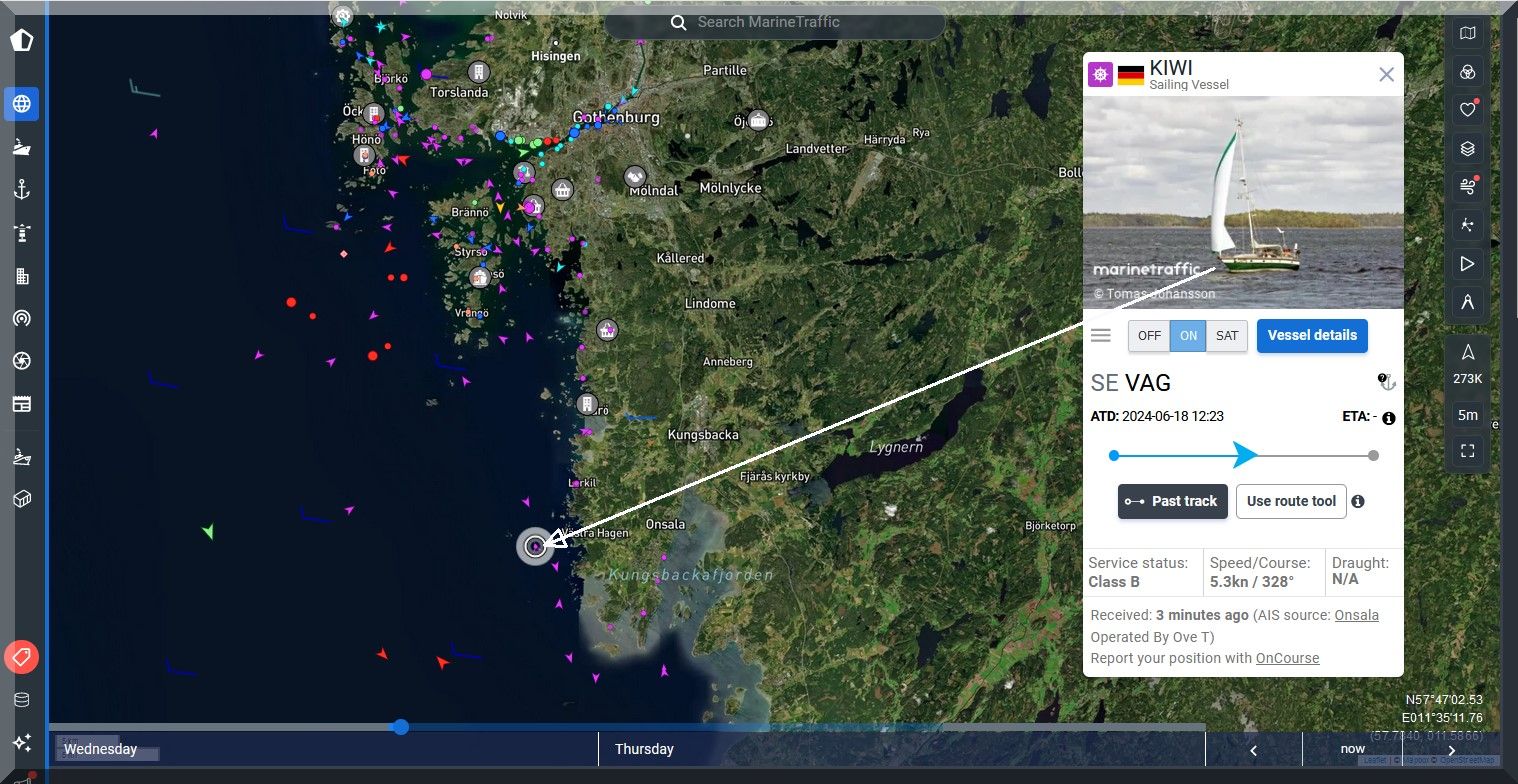Open the wind weather layer icon
The width and height of the screenshot is (1518, 784).
click(x=1467, y=187)
